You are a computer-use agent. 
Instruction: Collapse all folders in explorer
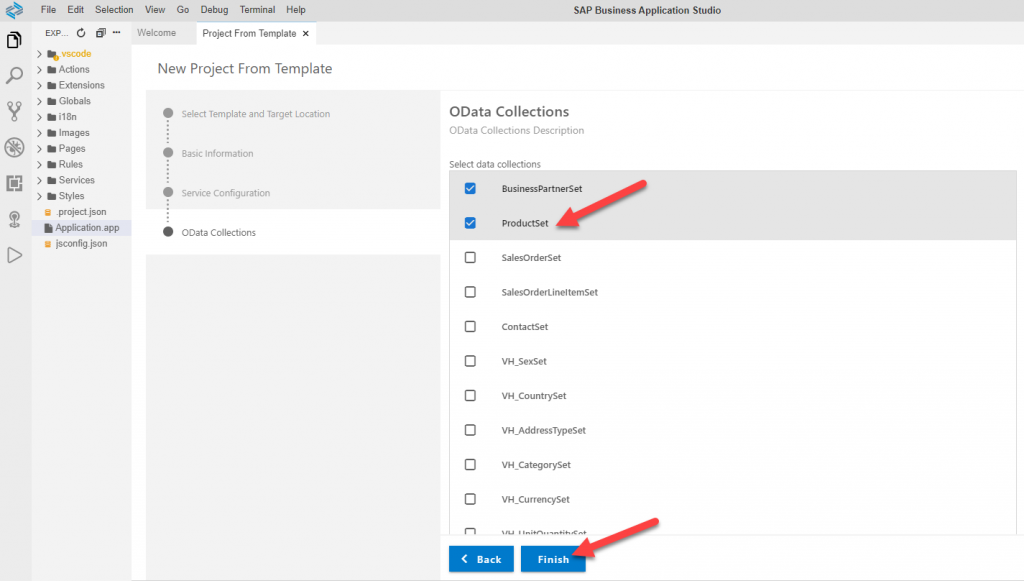(100, 33)
